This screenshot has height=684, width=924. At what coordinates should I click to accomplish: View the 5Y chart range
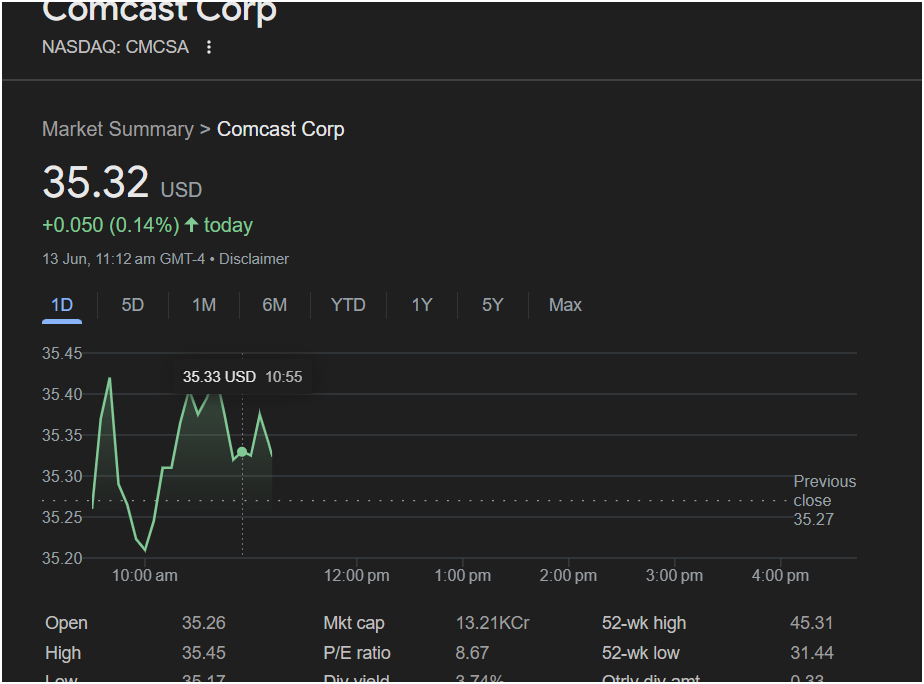[493, 305]
